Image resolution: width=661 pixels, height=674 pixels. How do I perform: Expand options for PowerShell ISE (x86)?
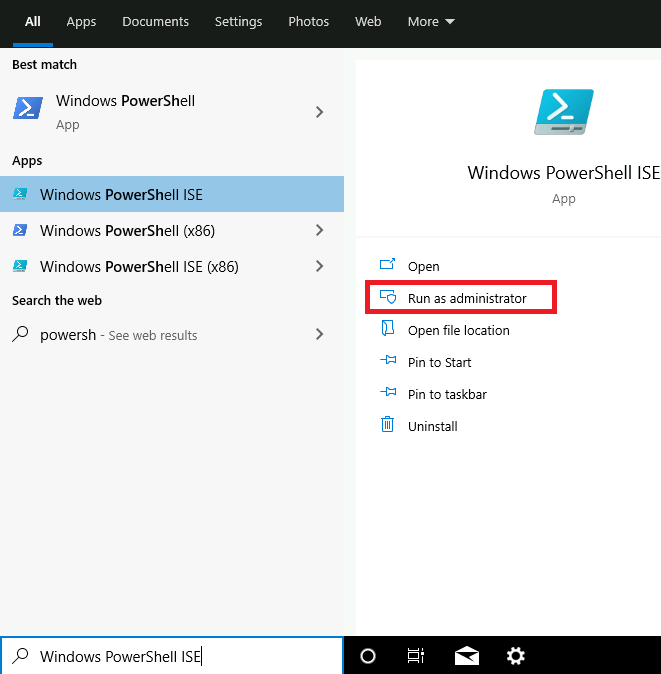pos(319,266)
